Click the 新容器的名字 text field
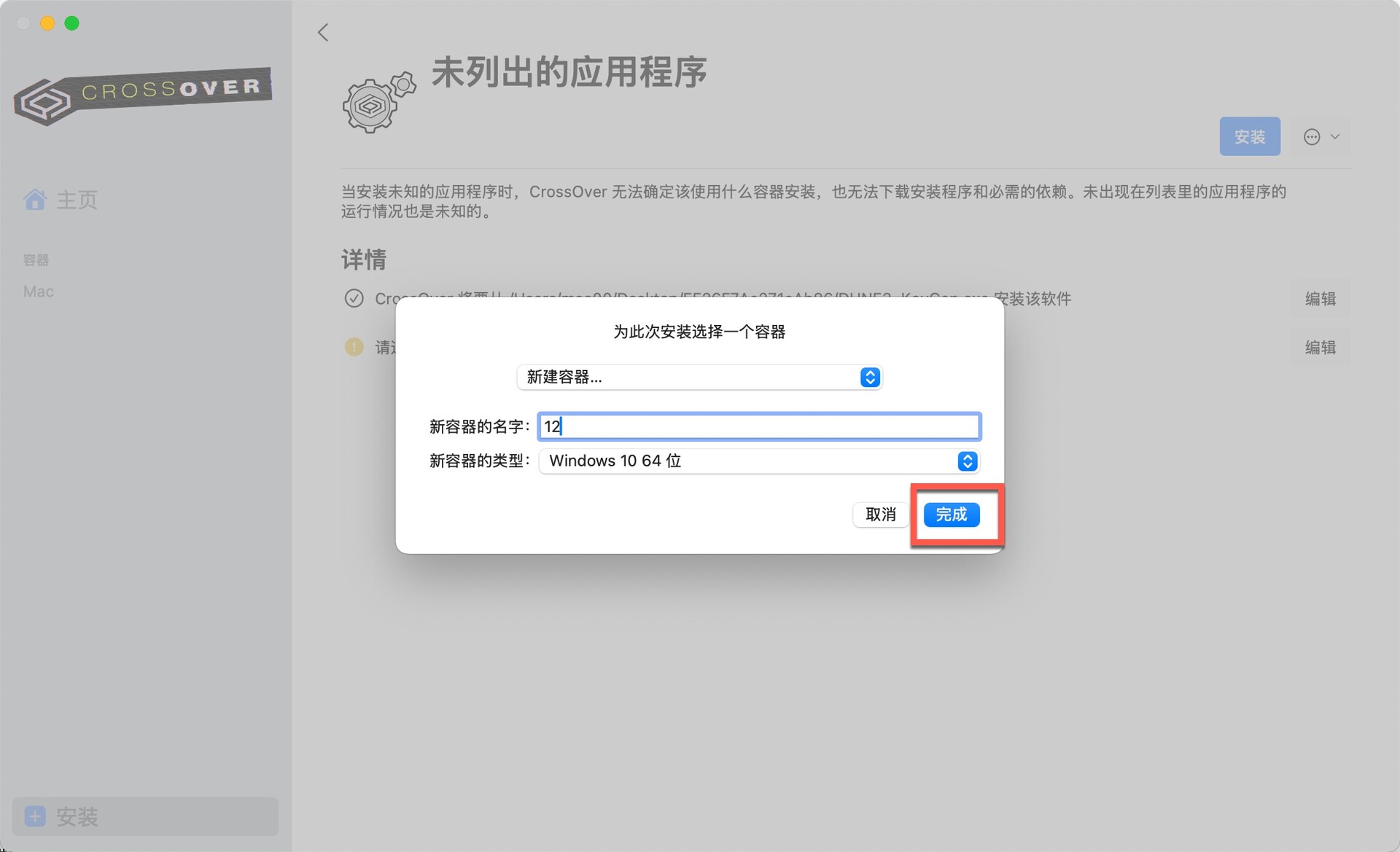Image resolution: width=1400 pixels, height=852 pixels. click(x=759, y=426)
